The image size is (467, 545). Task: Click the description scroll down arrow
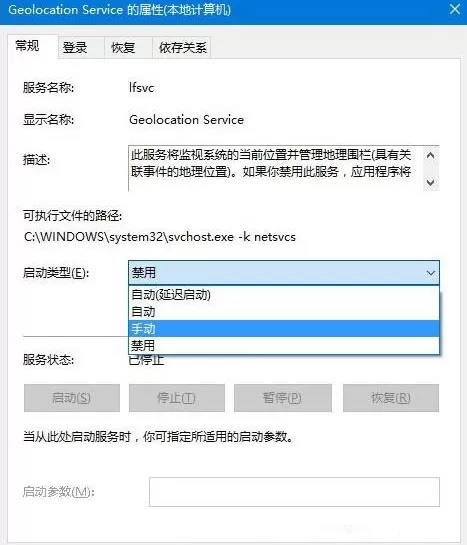(431, 182)
